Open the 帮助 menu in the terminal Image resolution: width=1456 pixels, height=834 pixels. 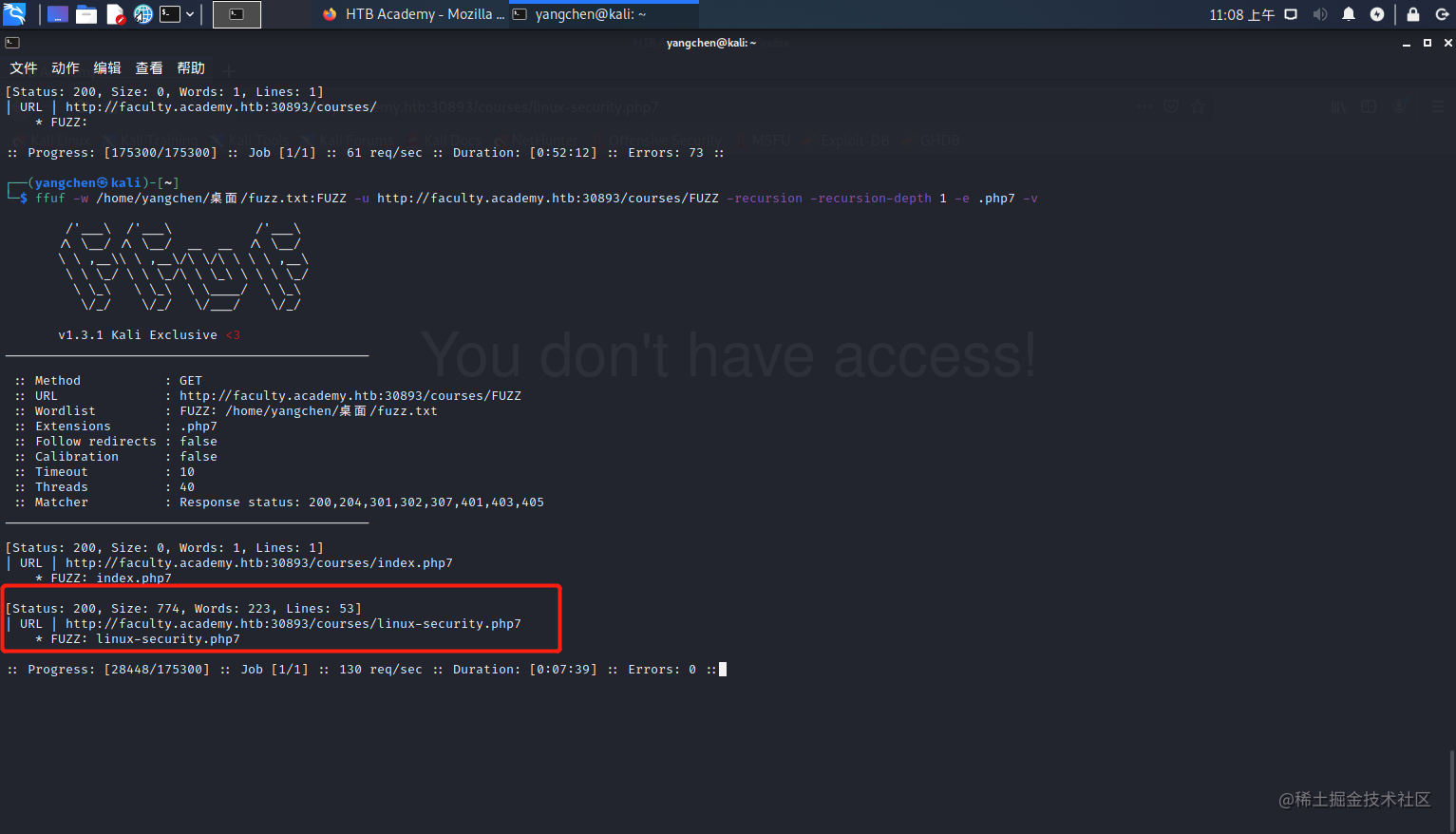190,67
